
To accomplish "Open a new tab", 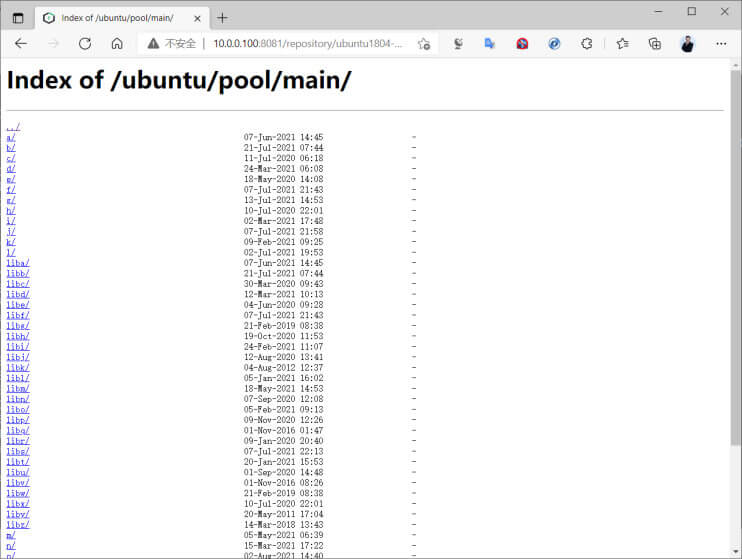I will 222,18.
